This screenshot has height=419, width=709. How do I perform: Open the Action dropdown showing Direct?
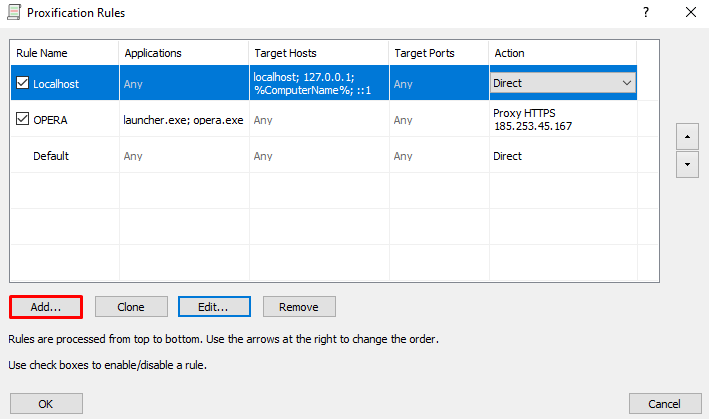click(x=563, y=83)
